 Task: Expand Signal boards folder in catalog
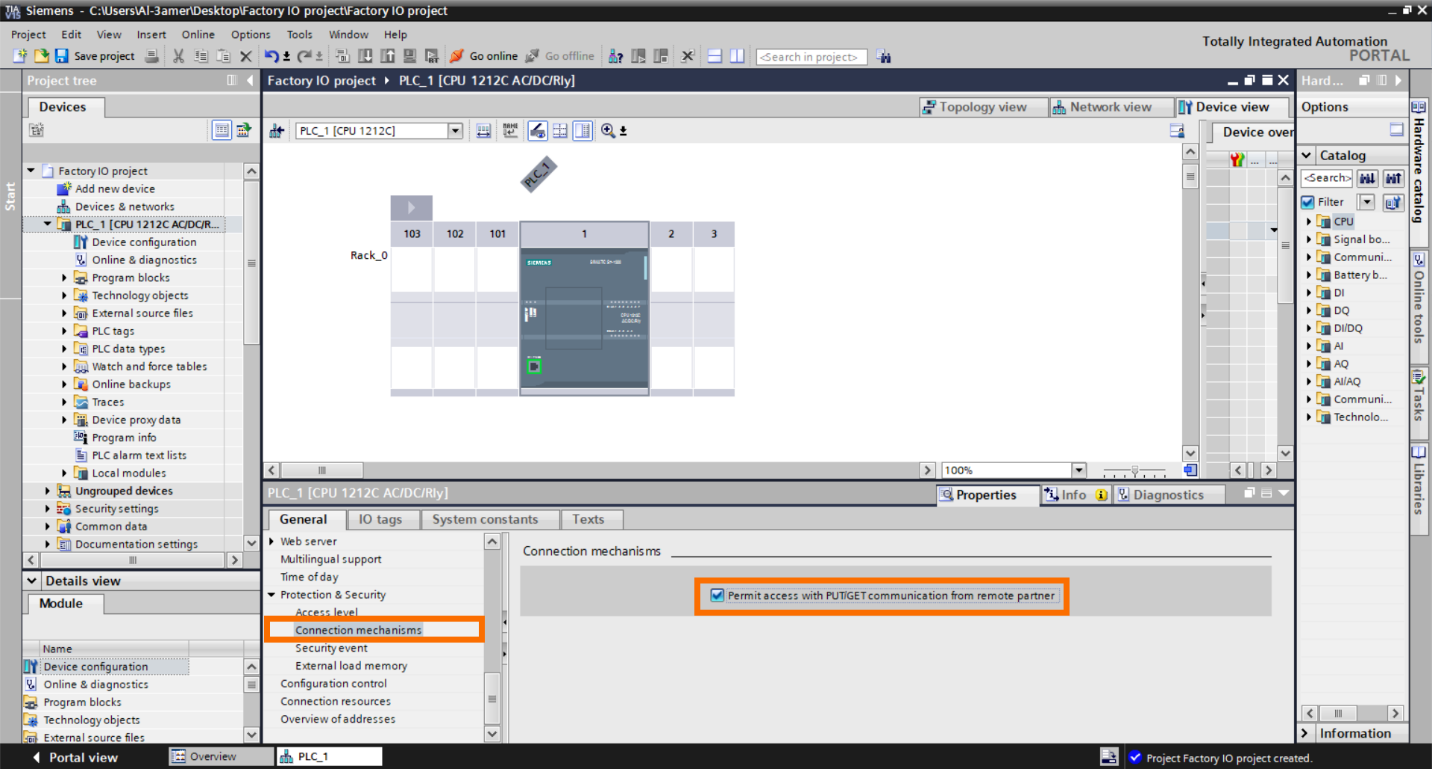[1308, 240]
